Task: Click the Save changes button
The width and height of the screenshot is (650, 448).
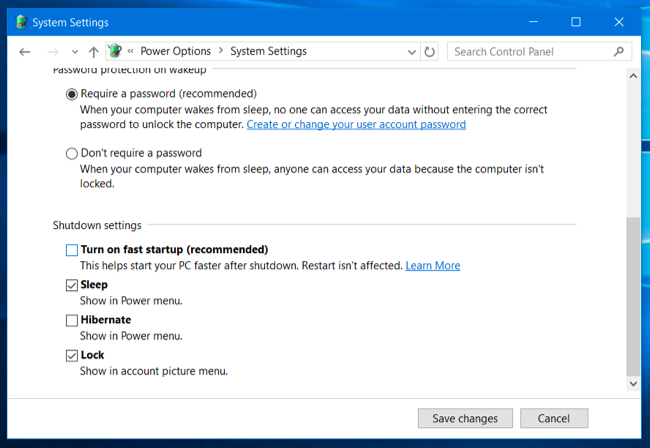Action: tap(465, 418)
